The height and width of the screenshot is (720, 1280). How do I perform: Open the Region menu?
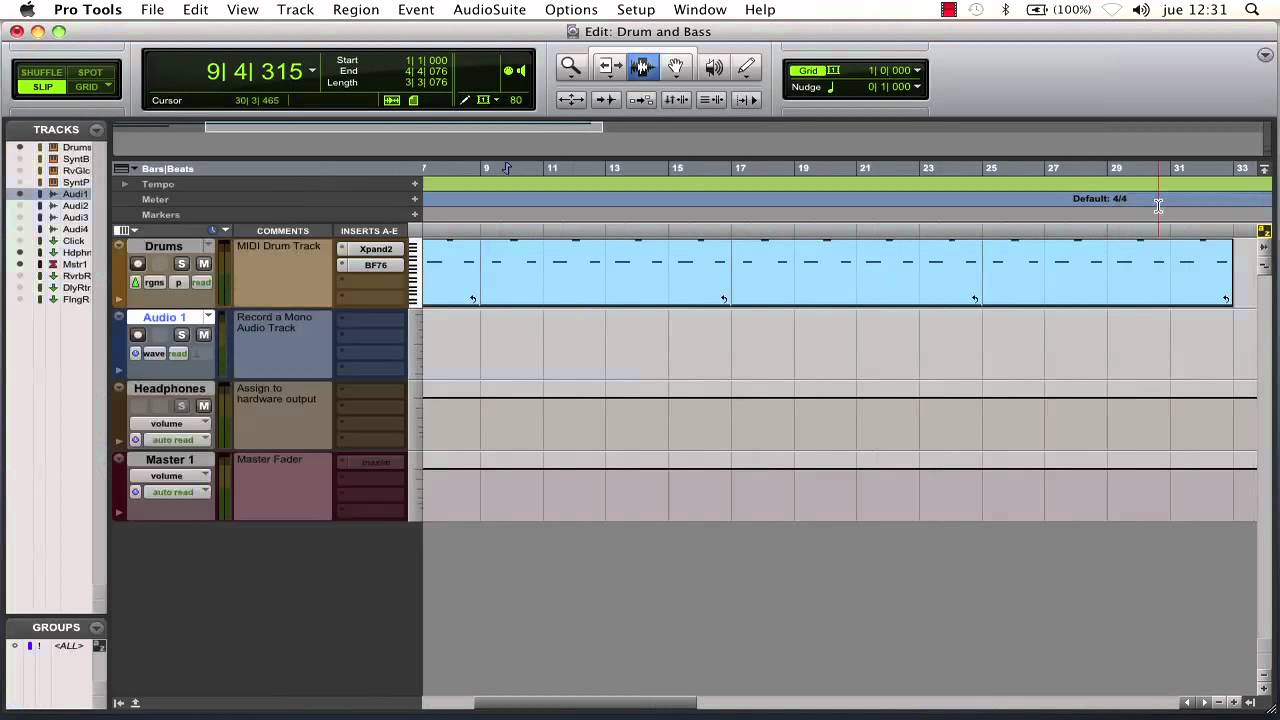point(356,10)
